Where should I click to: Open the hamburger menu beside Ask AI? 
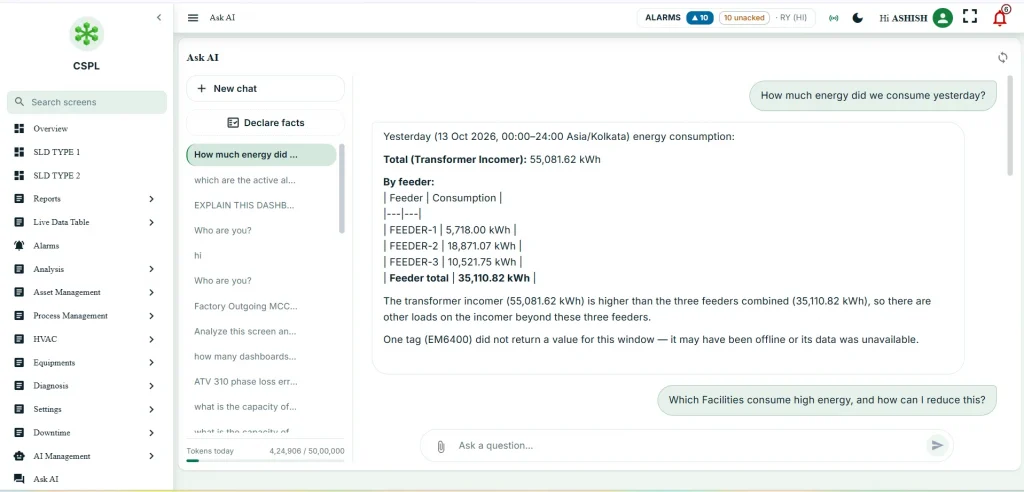[x=193, y=18]
